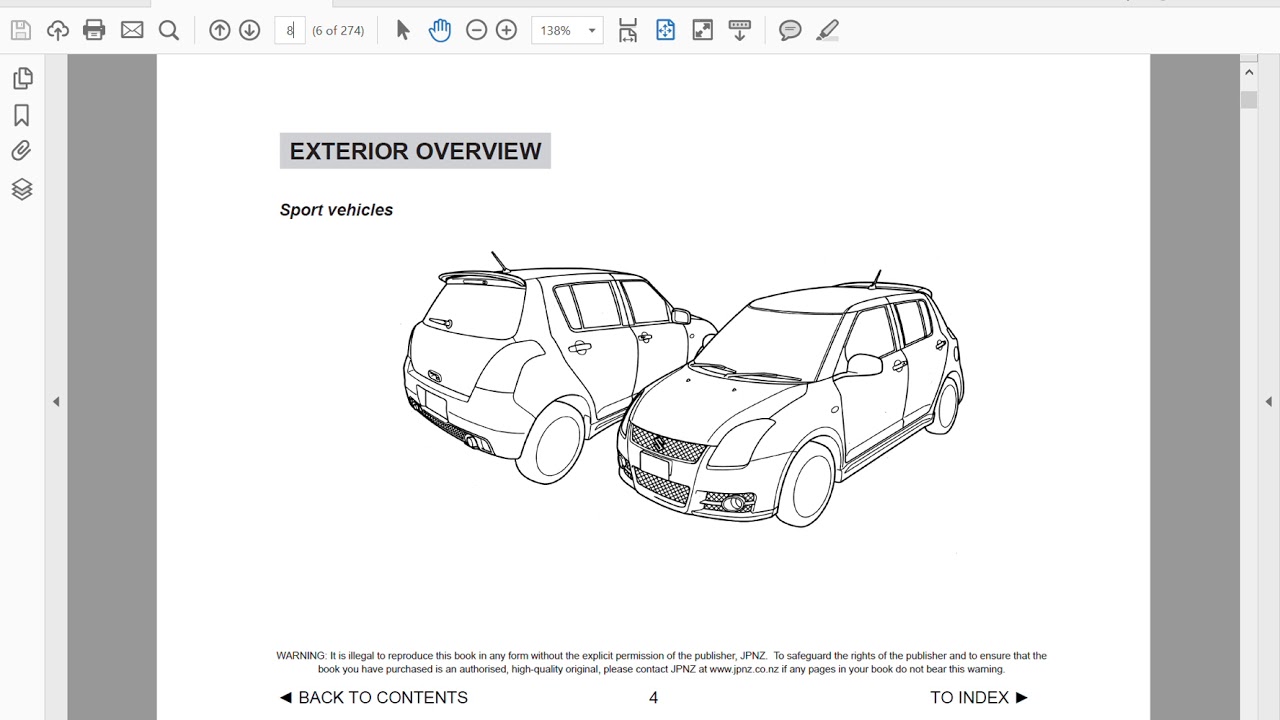Upload file to cloud icon
This screenshot has width=1280, height=720.
58,30
